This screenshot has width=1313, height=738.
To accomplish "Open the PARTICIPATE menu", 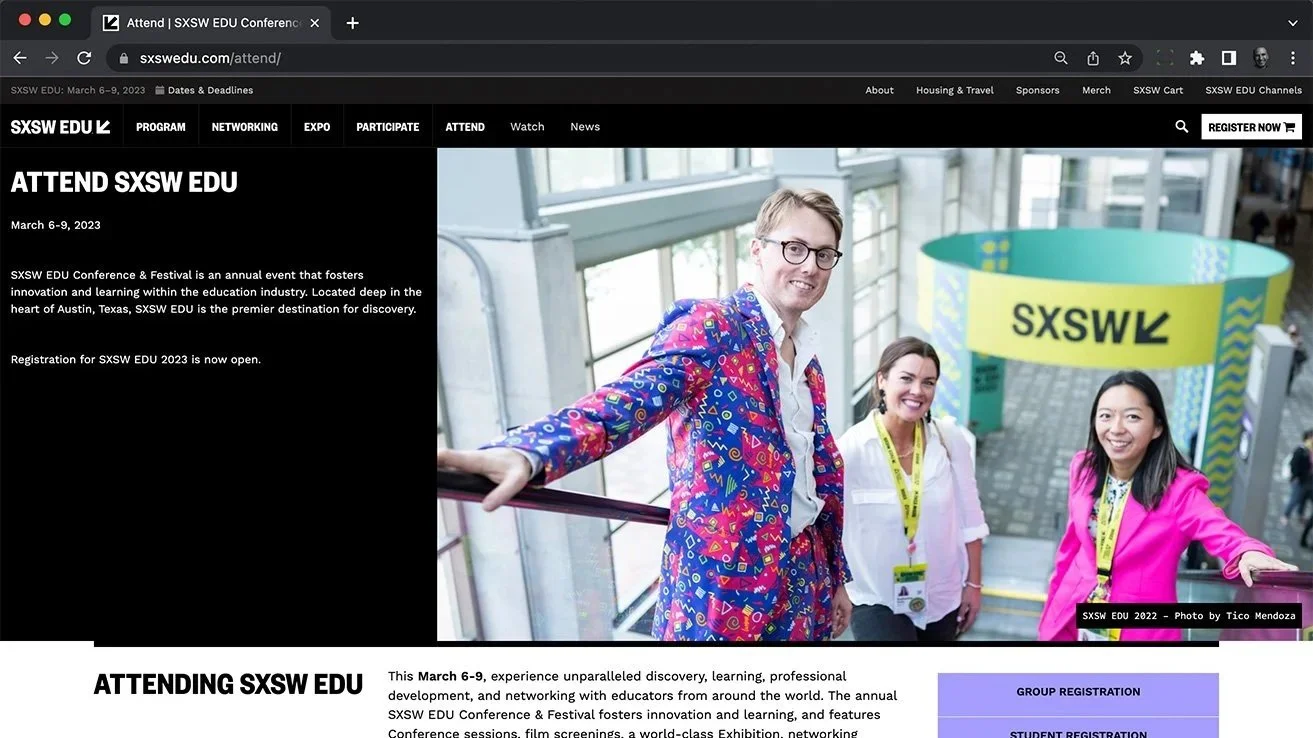I will coord(388,127).
